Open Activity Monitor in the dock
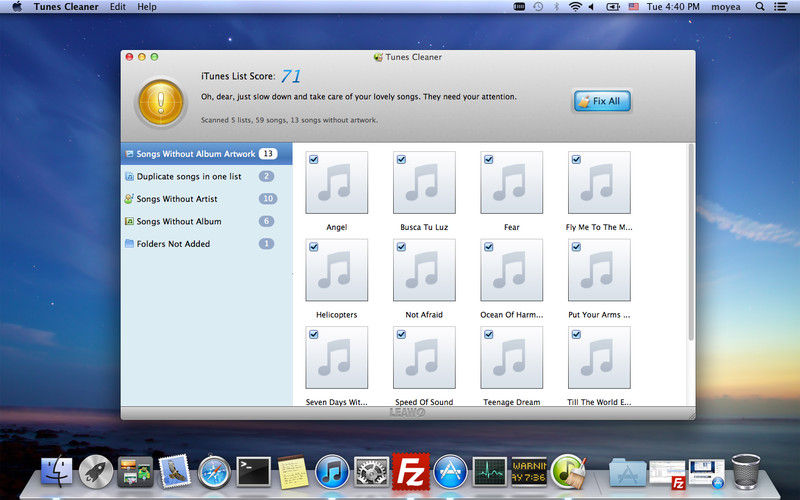The height and width of the screenshot is (500, 800). point(490,472)
